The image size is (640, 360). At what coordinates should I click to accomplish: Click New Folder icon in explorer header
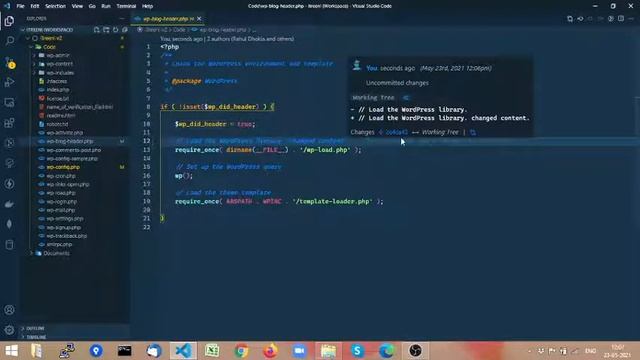tap(106, 30)
